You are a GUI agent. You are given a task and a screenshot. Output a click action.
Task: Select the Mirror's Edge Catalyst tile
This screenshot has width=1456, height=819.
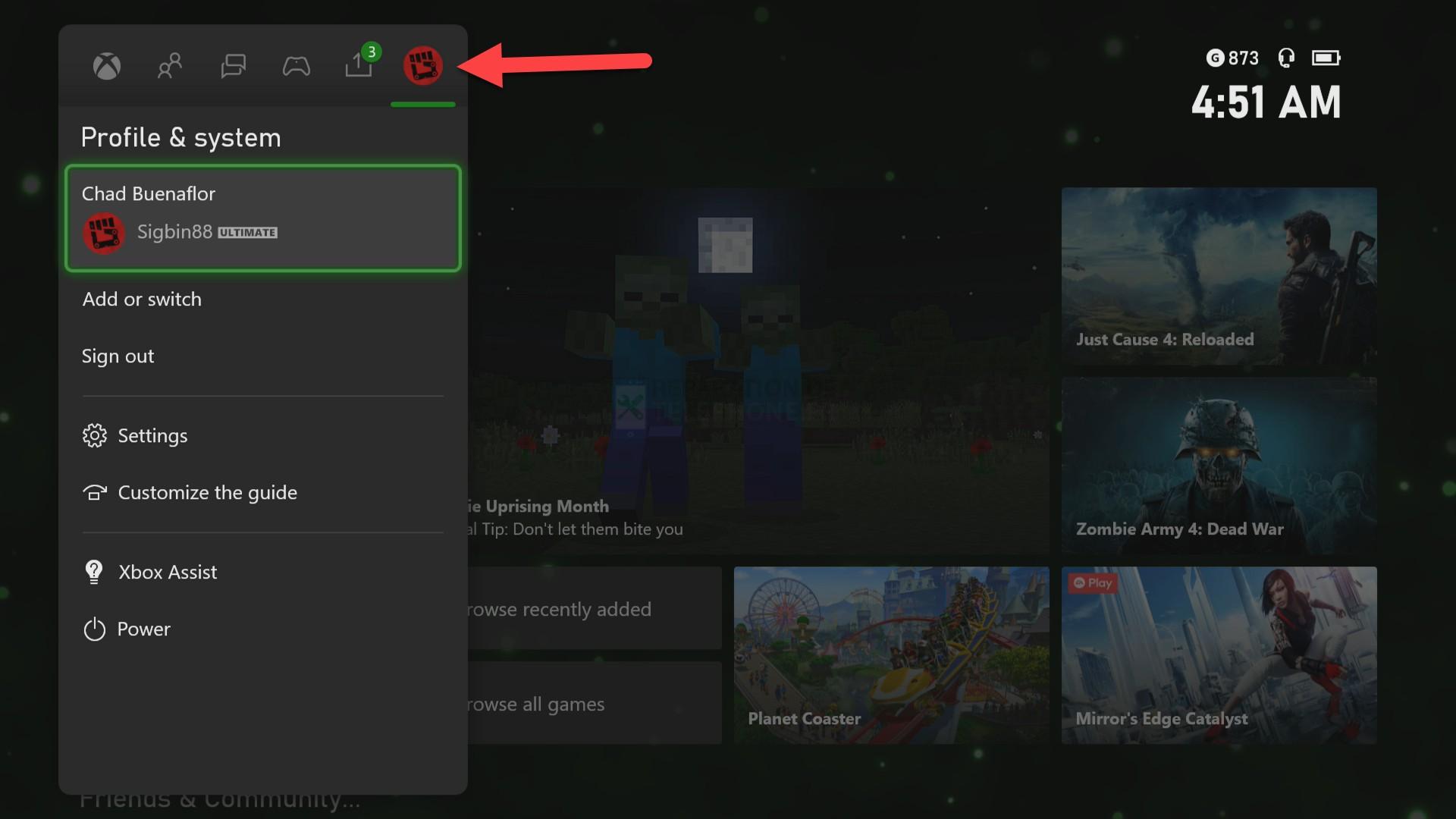(x=1219, y=655)
